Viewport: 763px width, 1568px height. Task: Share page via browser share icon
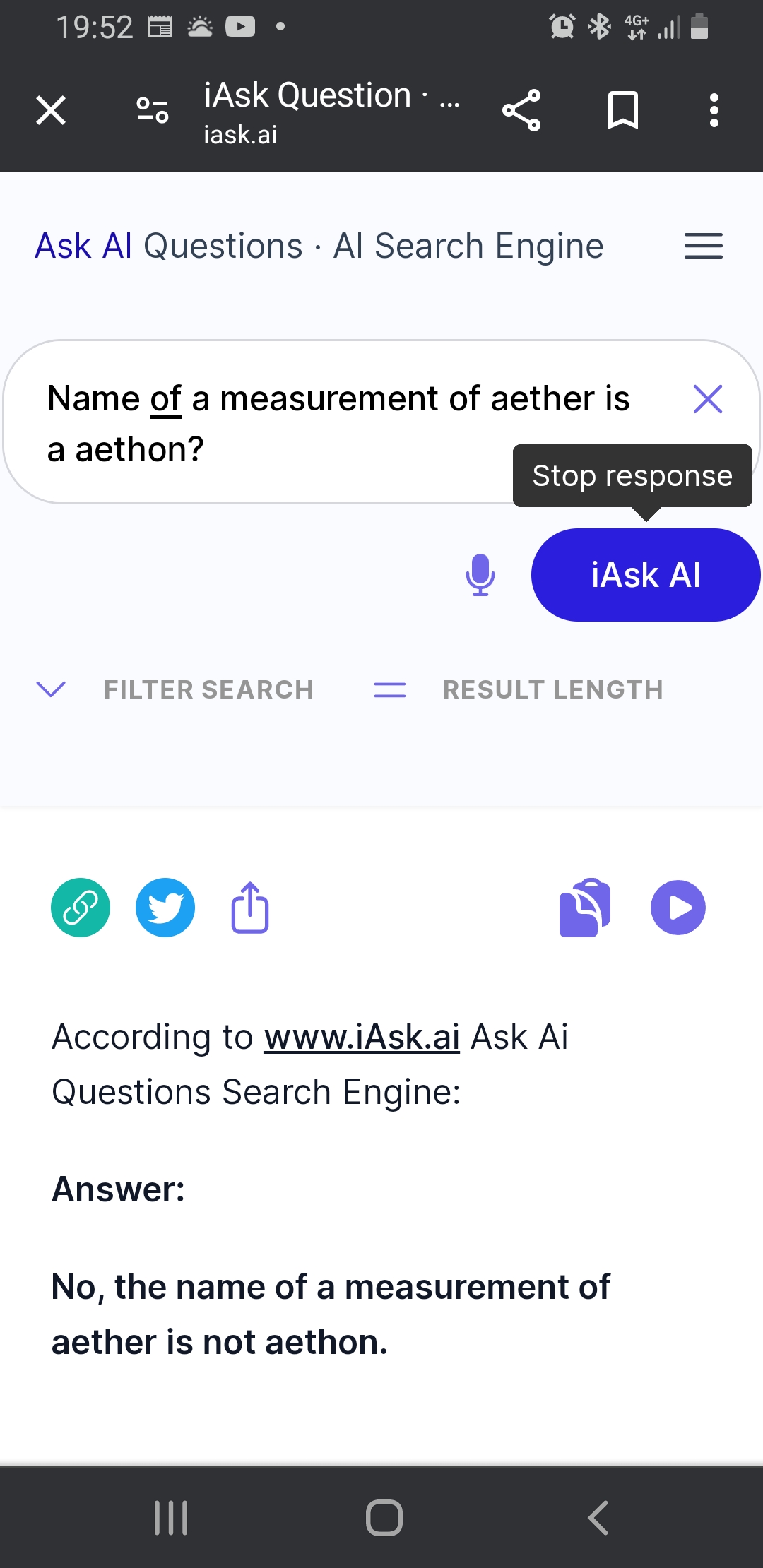click(x=521, y=110)
